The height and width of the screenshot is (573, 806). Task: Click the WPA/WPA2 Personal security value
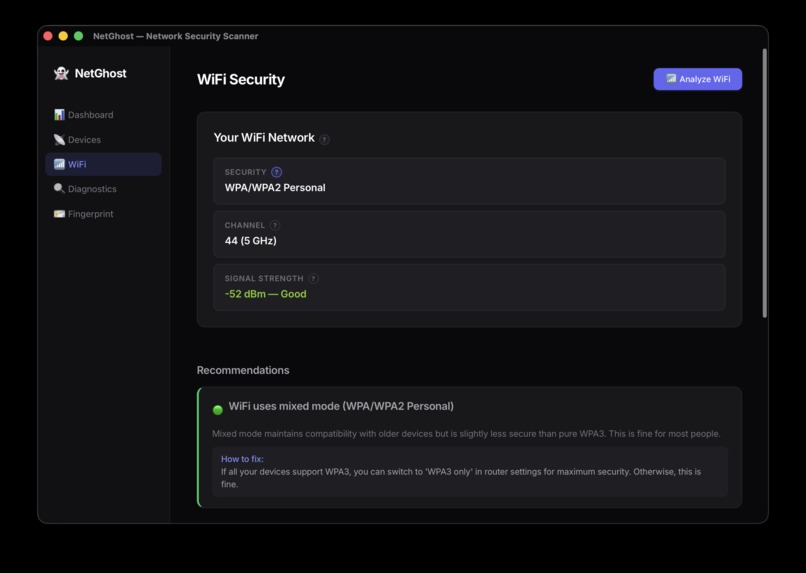[275, 188]
